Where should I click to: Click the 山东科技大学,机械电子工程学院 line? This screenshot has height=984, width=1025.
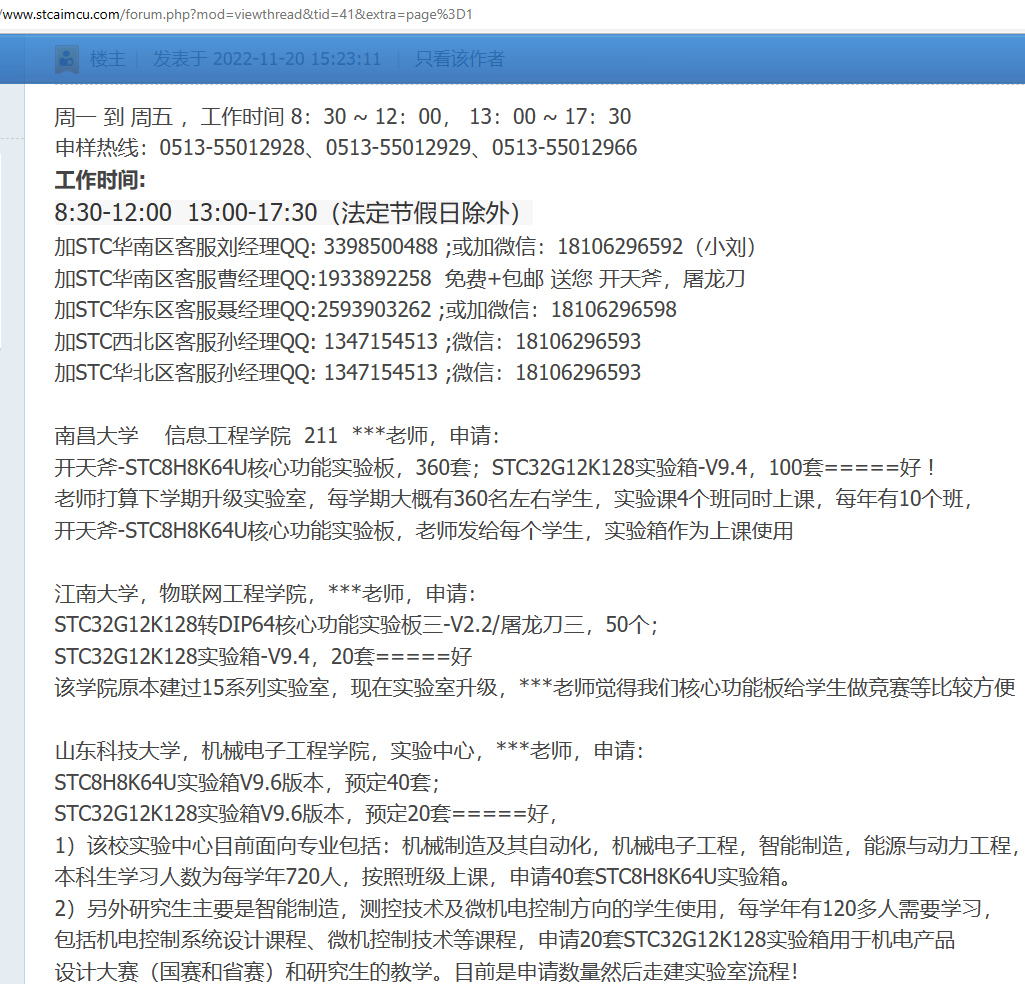click(350, 751)
